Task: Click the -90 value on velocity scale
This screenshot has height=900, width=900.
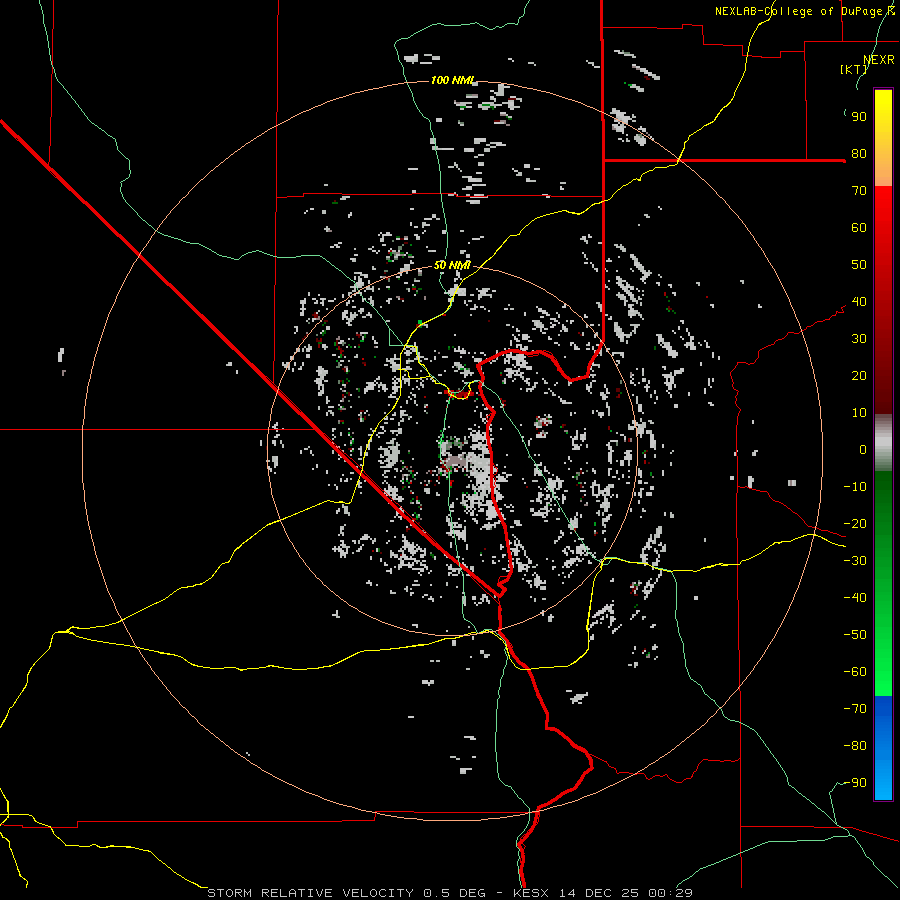Action: coord(855,783)
